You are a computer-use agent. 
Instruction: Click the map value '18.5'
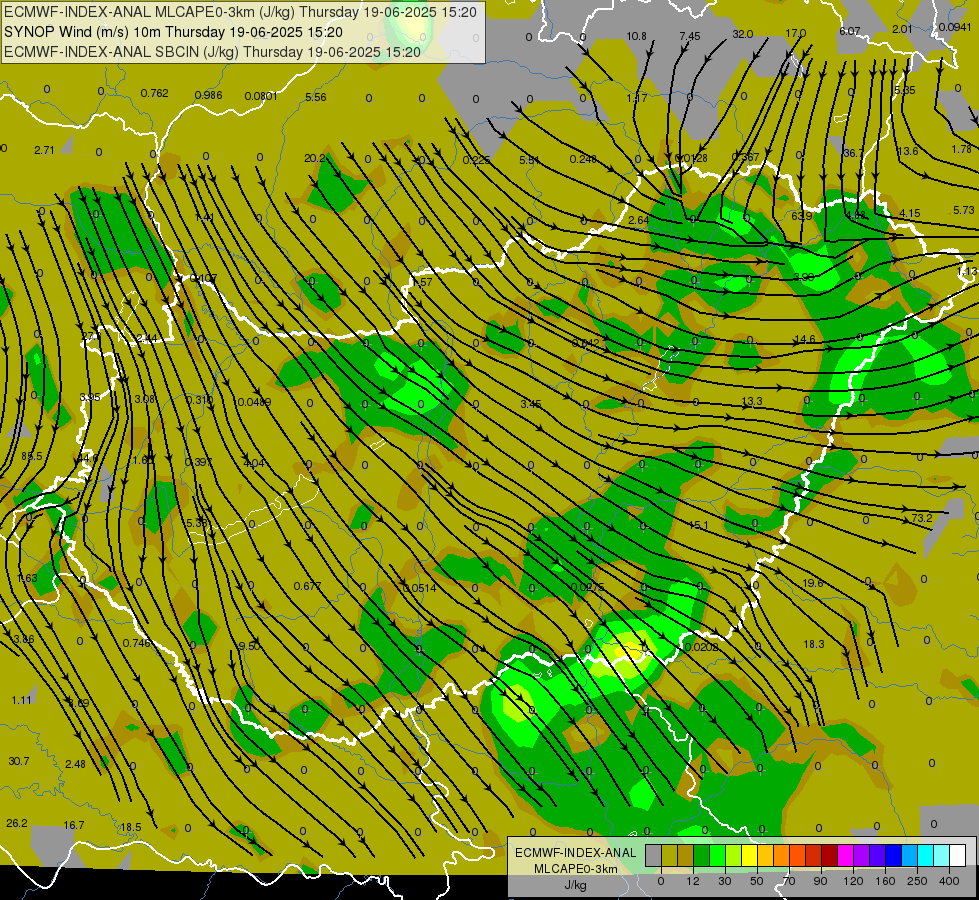click(131, 827)
